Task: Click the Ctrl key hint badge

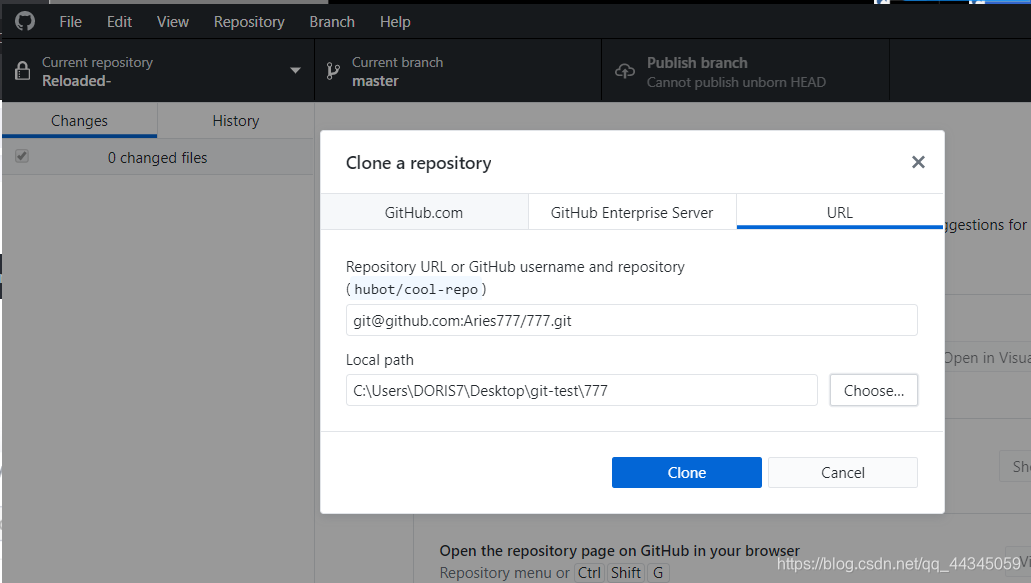Action: click(x=589, y=572)
